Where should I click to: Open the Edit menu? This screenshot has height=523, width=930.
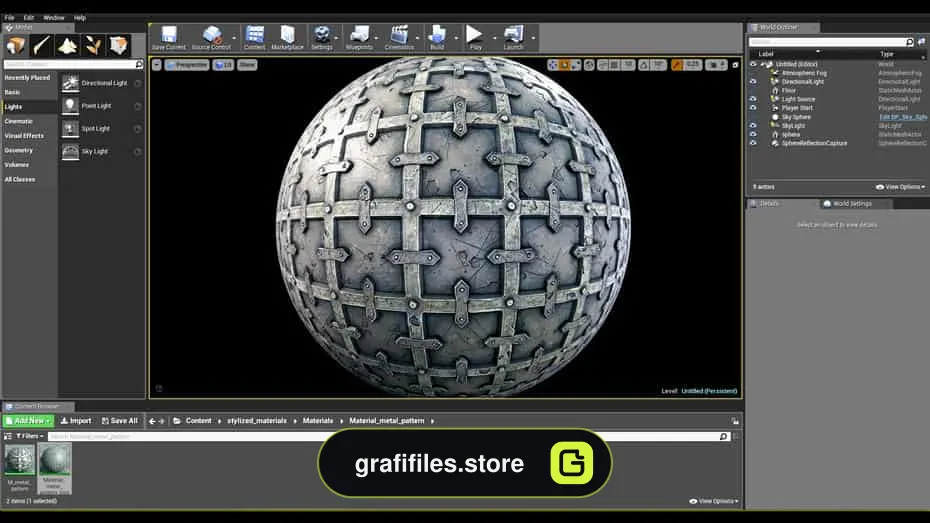28,18
